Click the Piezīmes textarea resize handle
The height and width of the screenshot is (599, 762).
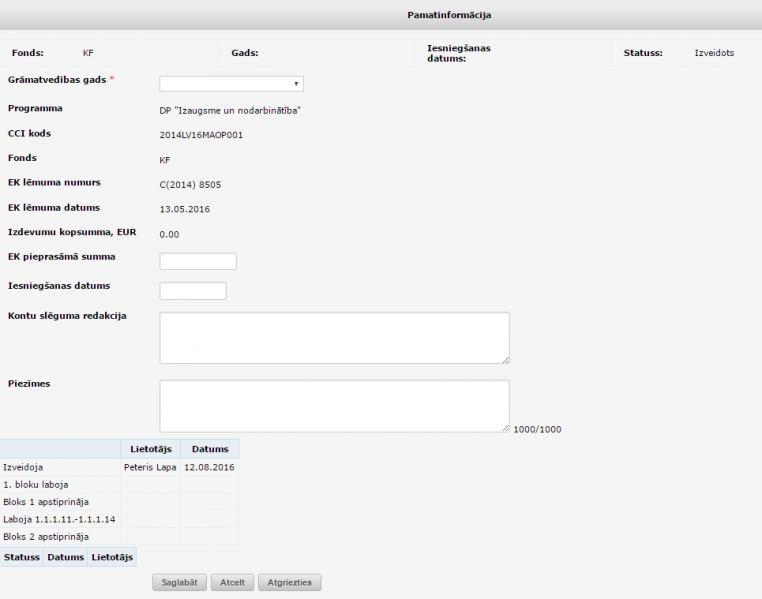click(505, 427)
